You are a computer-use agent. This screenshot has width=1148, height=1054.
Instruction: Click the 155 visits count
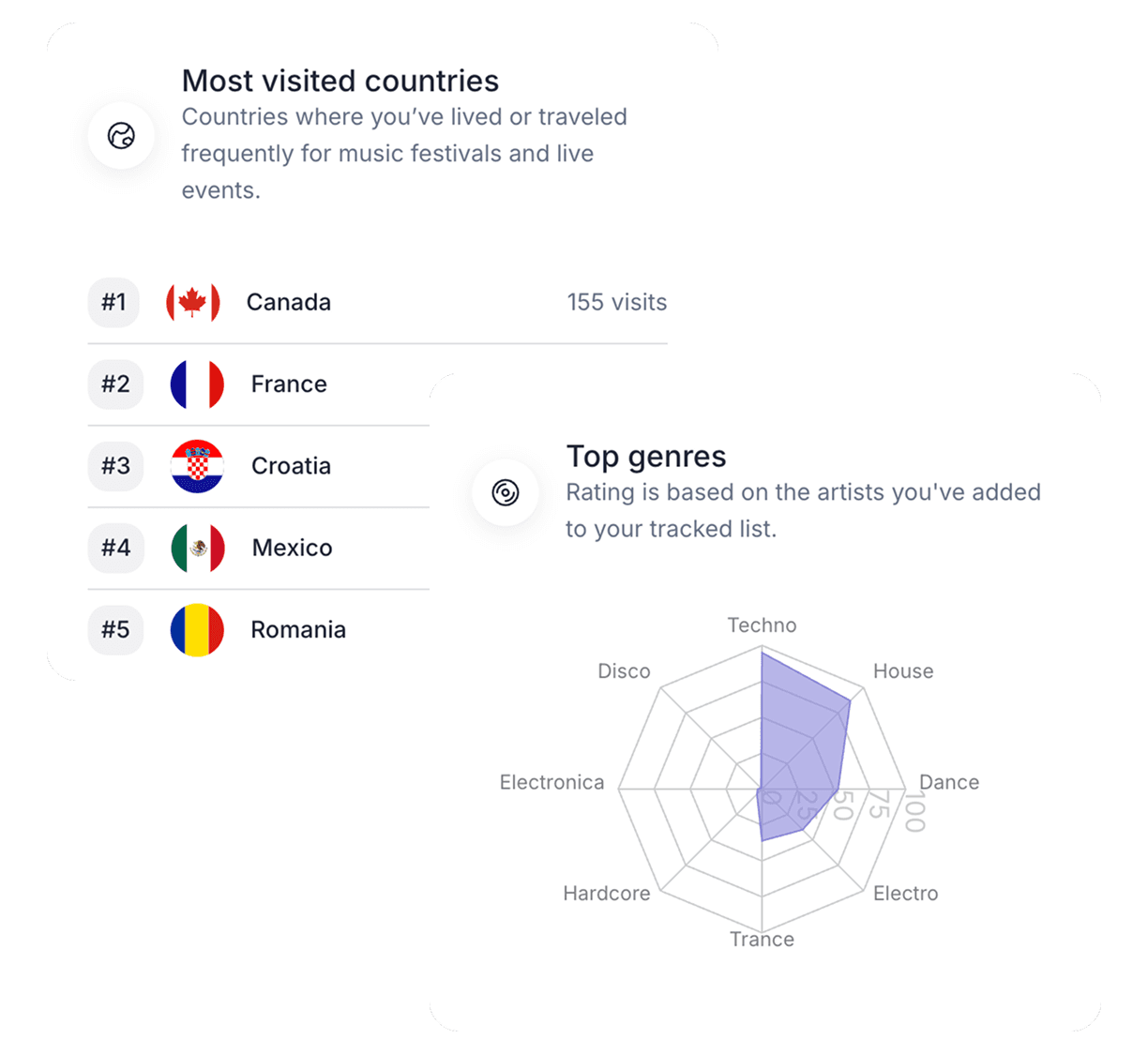(x=616, y=302)
